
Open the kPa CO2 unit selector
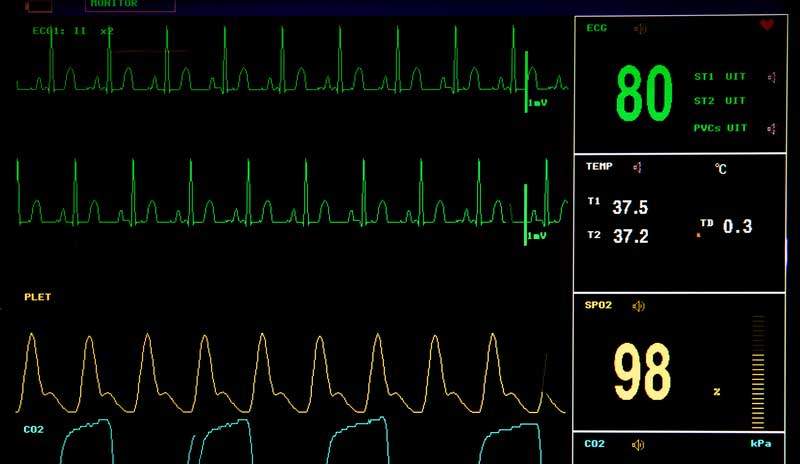click(761, 443)
